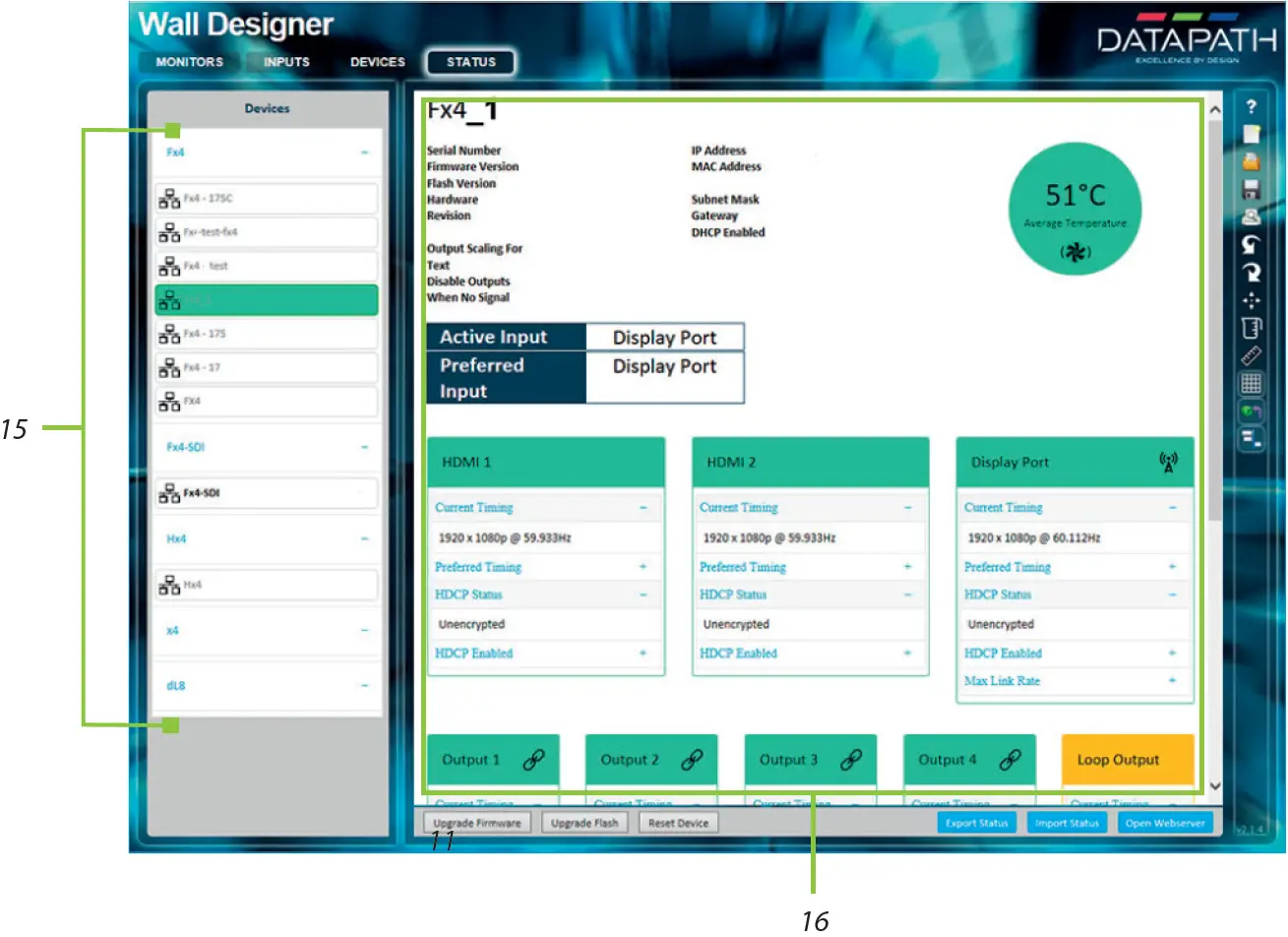Click the measuring jug icon
This screenshot has height=937, width=1288.
(x=1251, y=328)
